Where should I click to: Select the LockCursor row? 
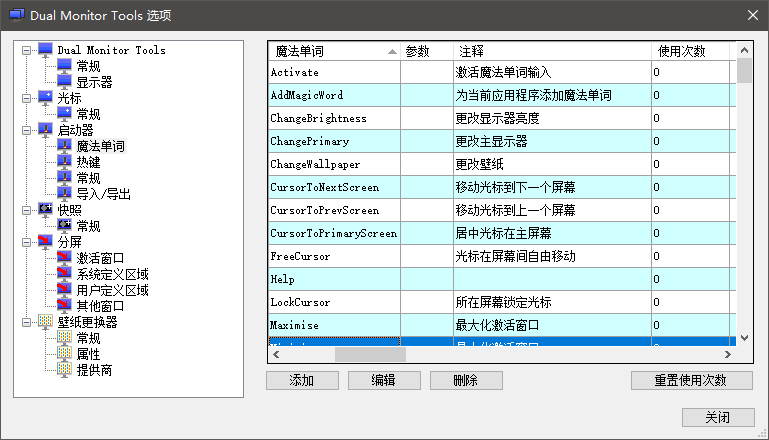click(502, 302)
